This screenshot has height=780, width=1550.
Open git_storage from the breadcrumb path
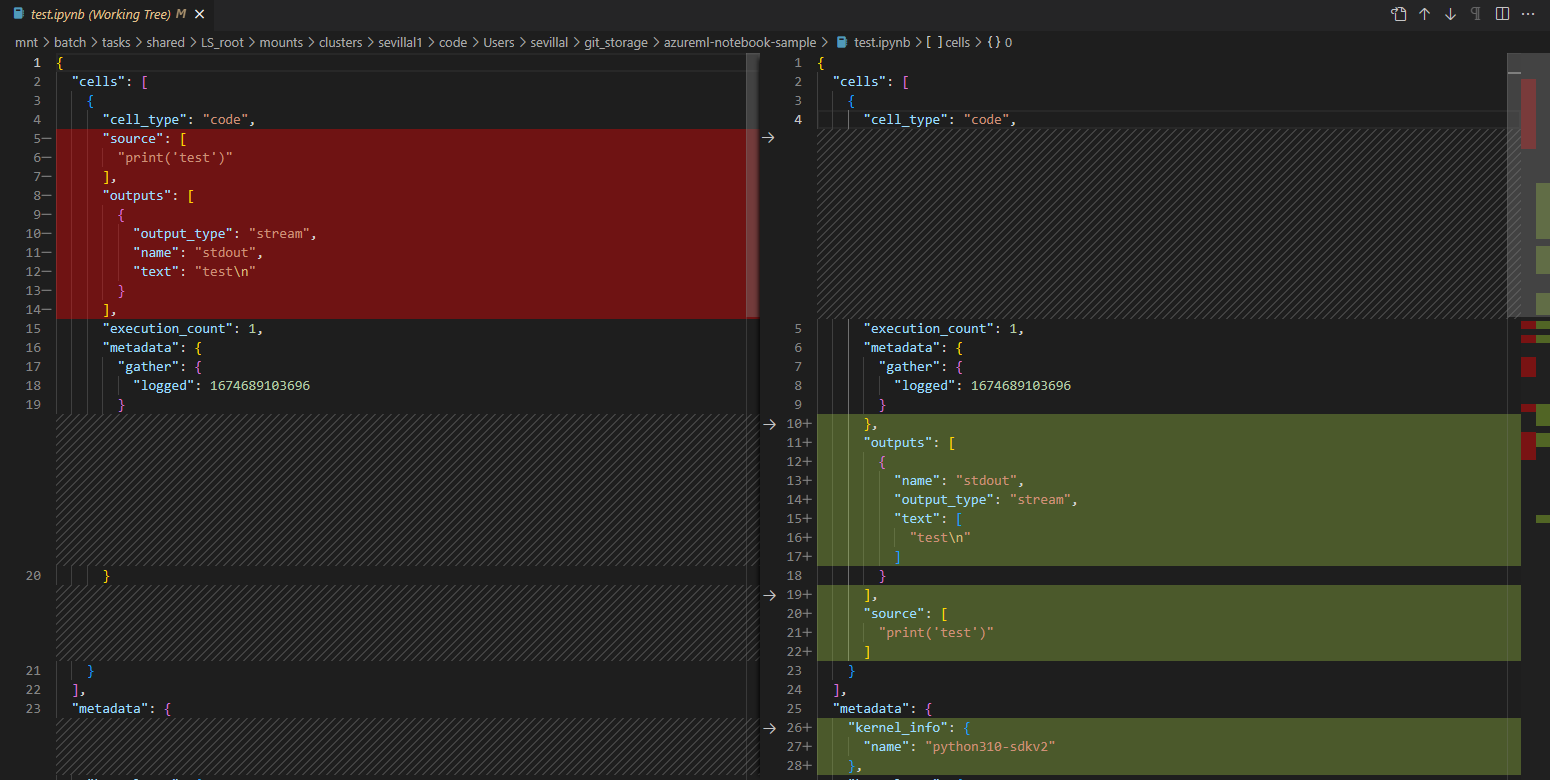617,42
